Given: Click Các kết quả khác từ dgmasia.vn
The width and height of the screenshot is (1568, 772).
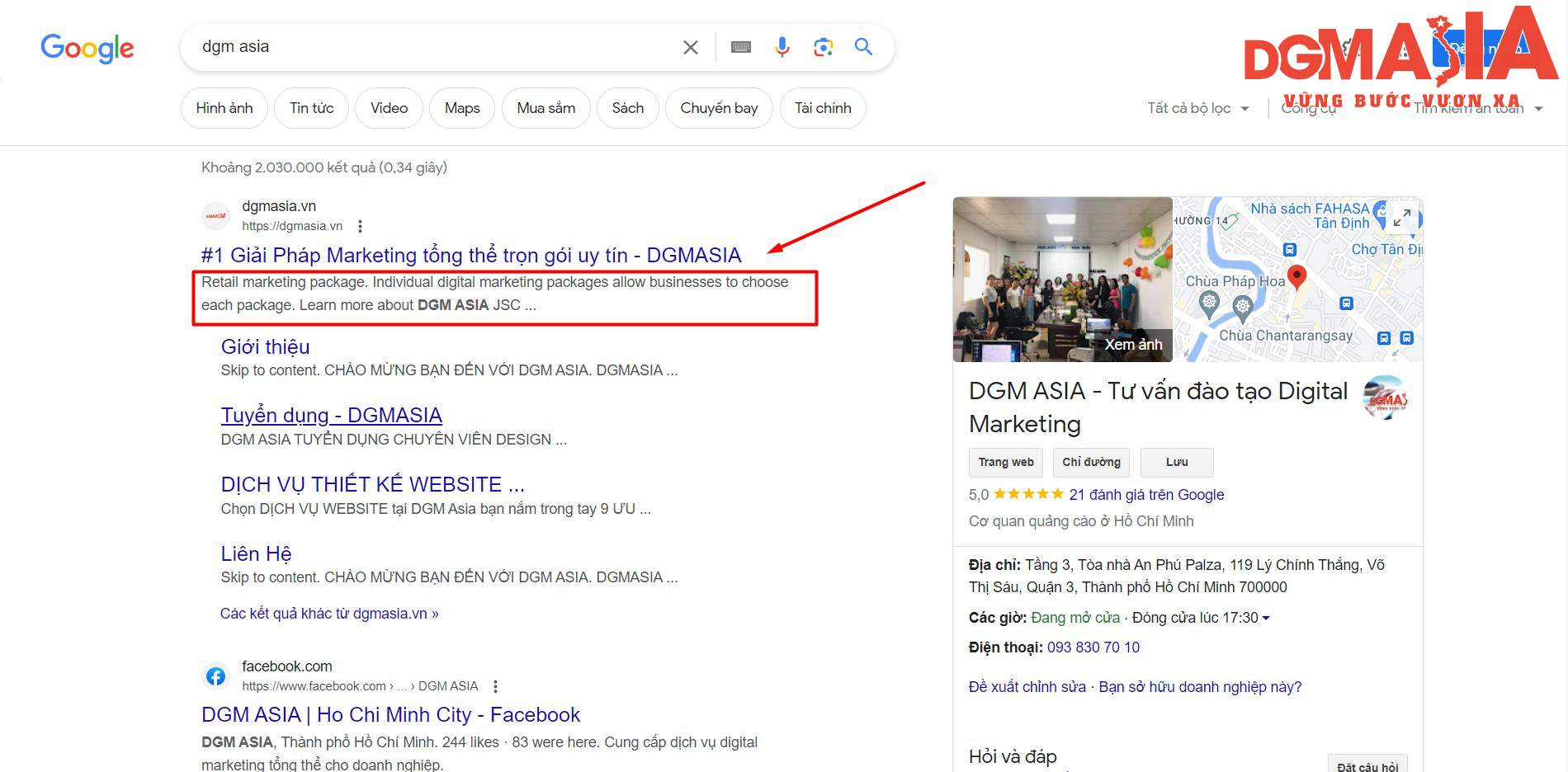Looking at the screenshot, I should click(329, 614).
